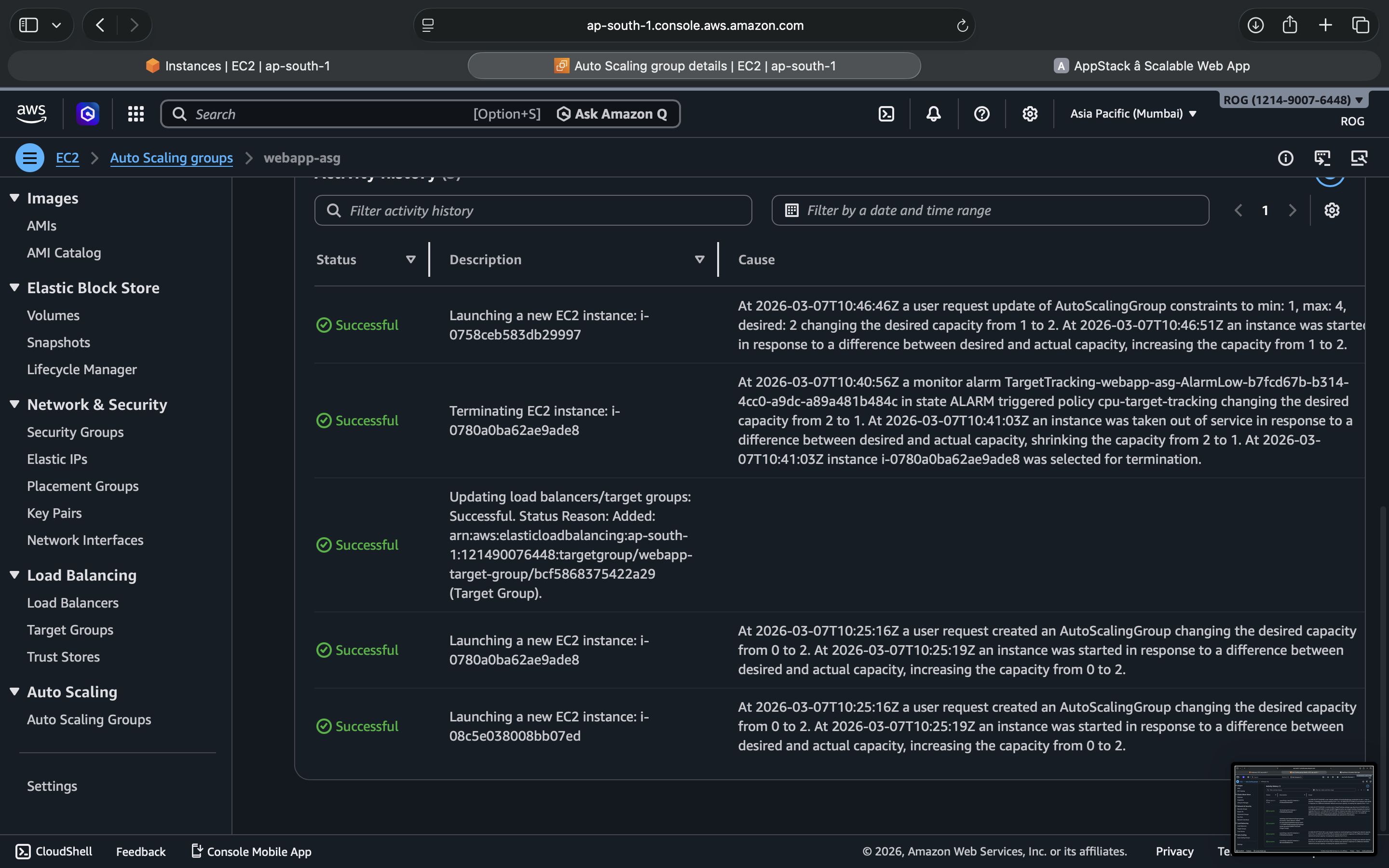Open Target Groups in sidebar
This screenshot has width=1389, height=868.
[70, 630]
